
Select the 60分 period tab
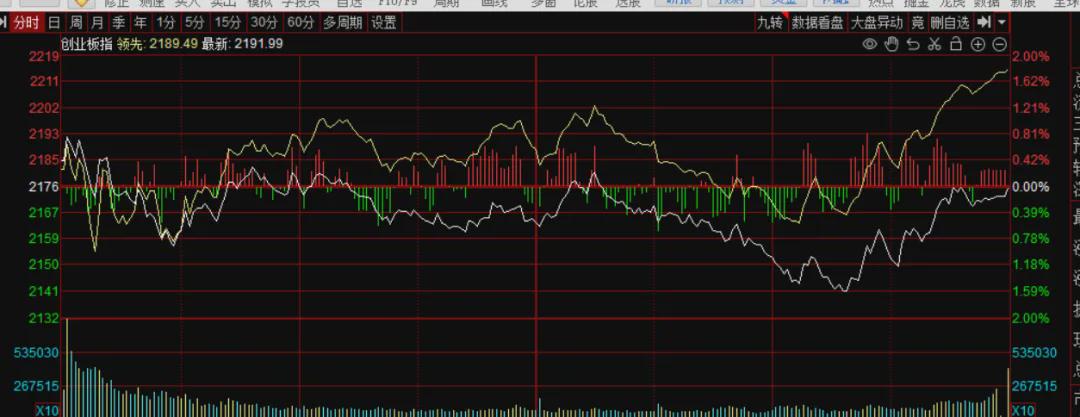(300, 23)
